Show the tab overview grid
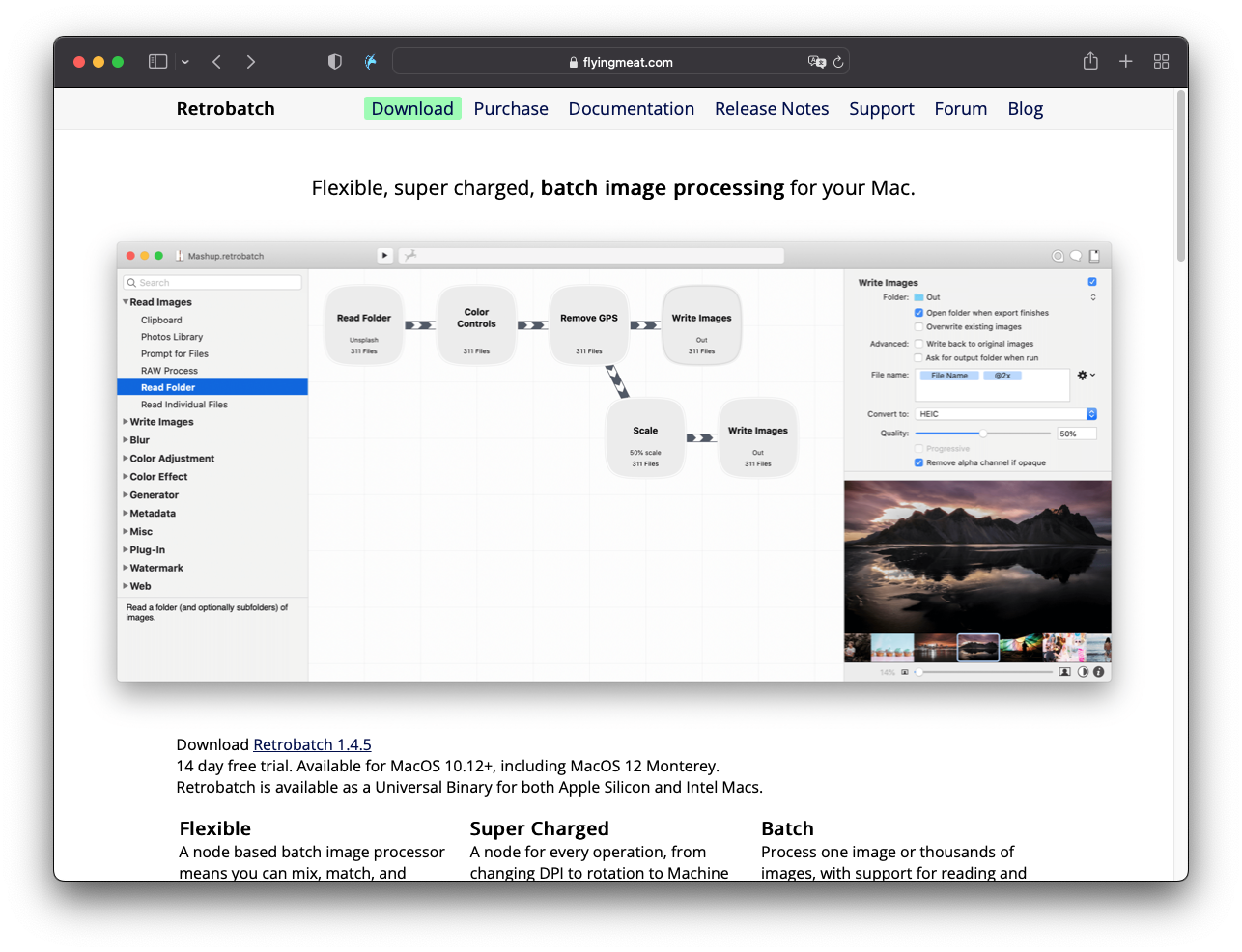This screenshot has width=1242, height=952. [x=1162, y=62]
